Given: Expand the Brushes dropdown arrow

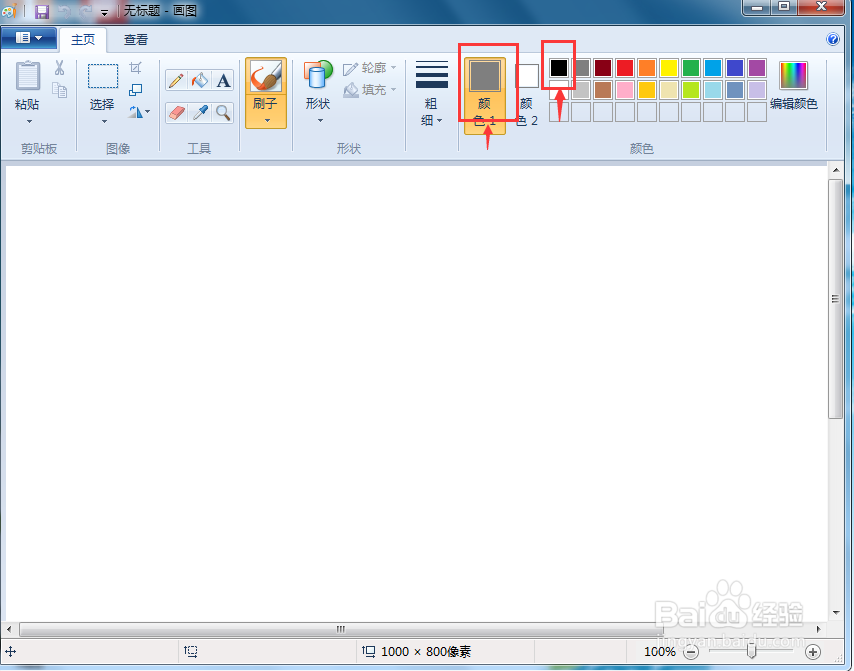Looking at the screenshot, I should coord(267,120).
